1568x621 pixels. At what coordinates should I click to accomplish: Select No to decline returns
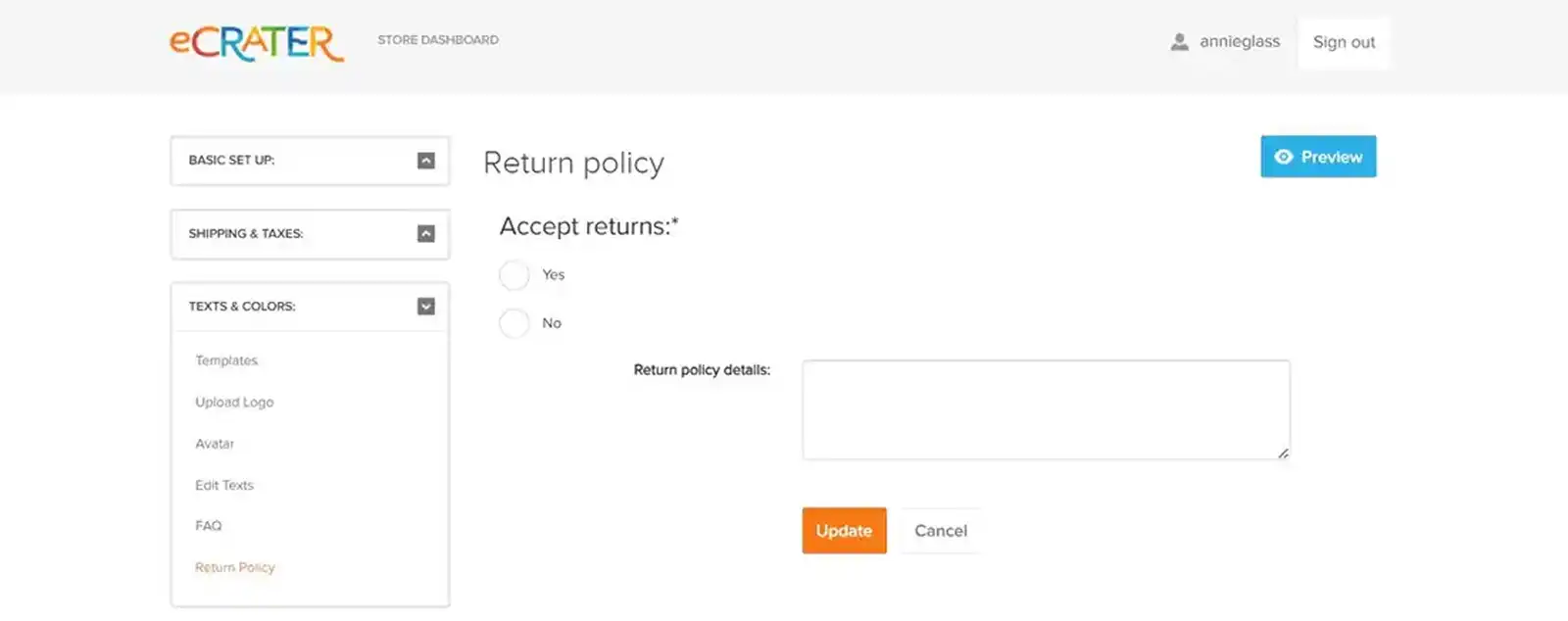(514, 323)
